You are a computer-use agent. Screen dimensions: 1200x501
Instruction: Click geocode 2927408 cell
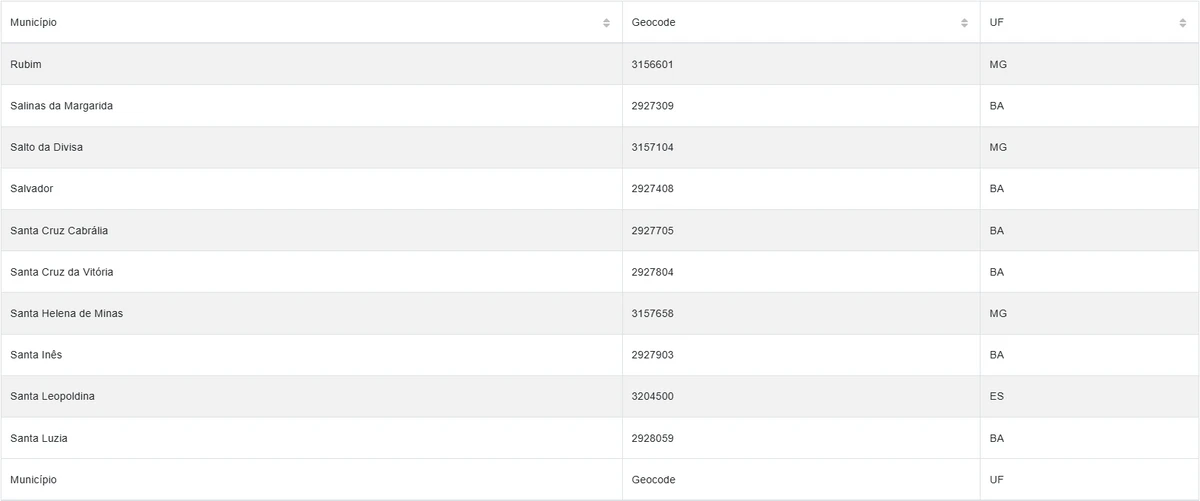coord(652,189)
